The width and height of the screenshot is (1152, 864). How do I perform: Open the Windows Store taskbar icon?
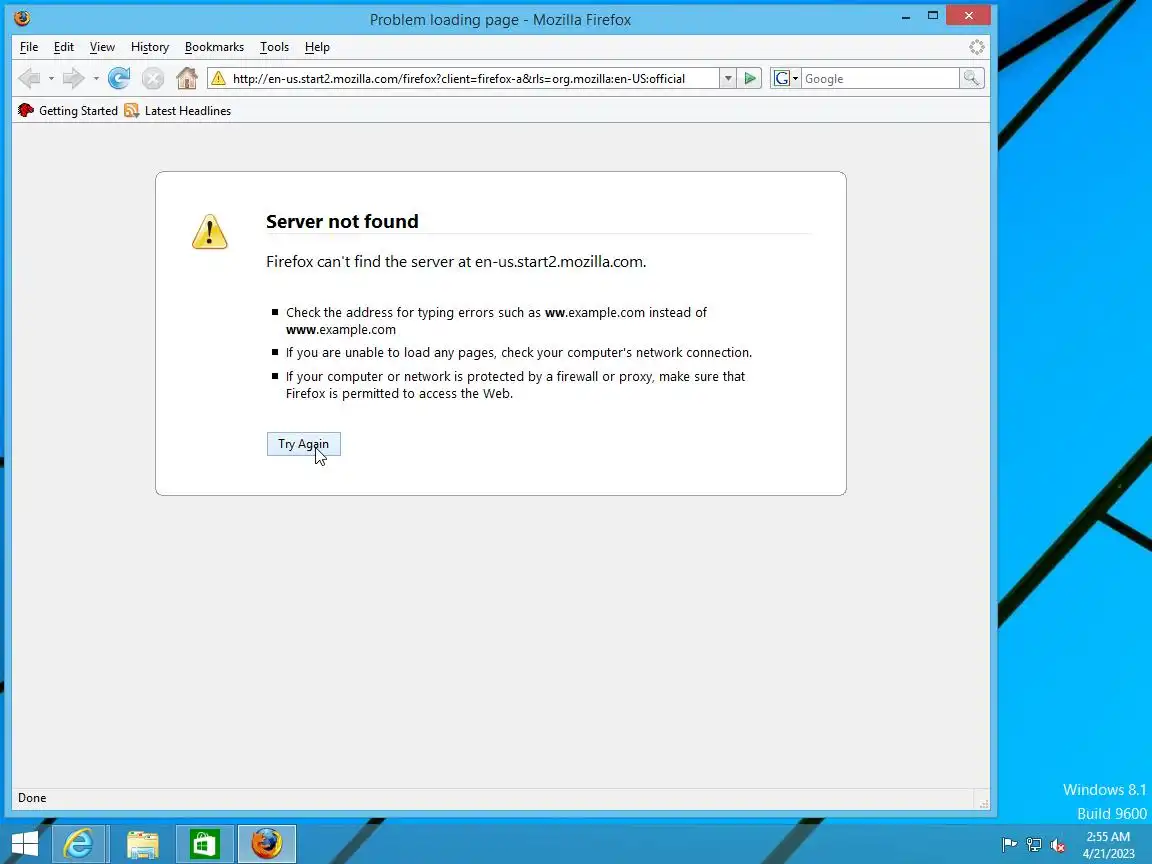tap(204, 843)
